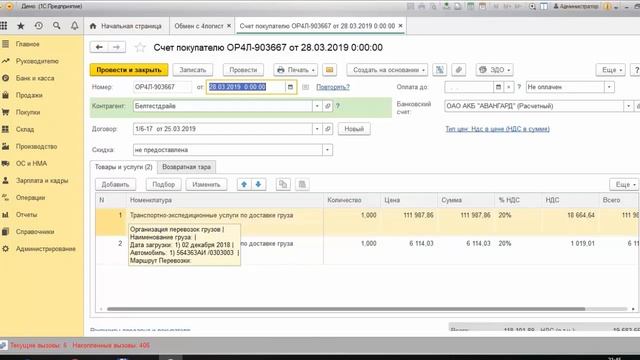Expand Скидка dropdown arrow
640x360 pixels.
click(327, 150)
